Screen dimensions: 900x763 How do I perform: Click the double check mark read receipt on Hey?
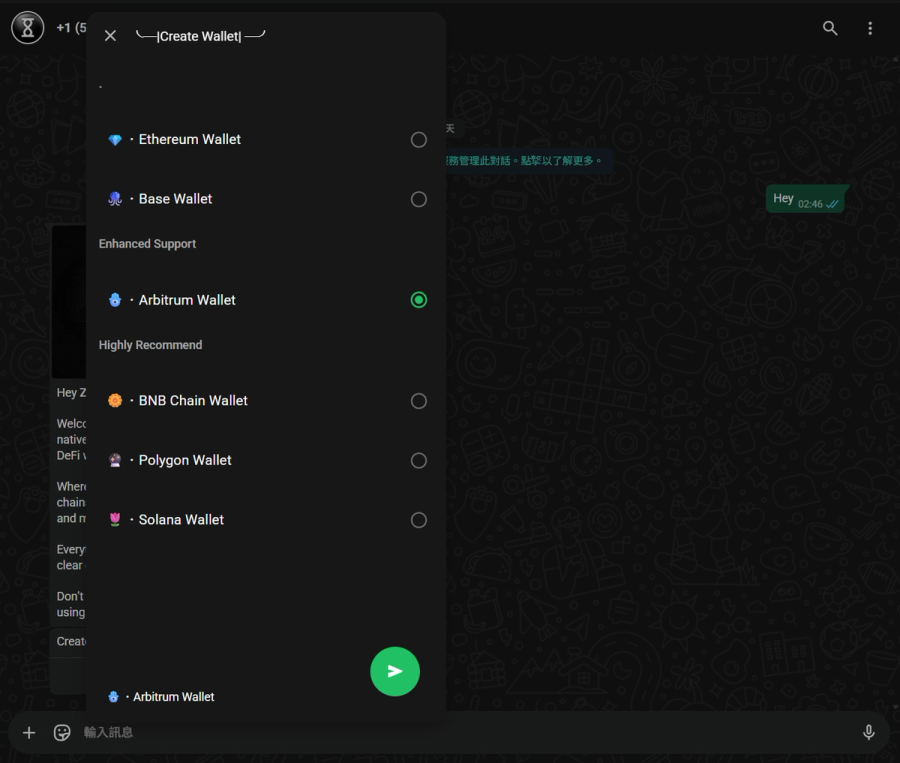tap(832, 204)
